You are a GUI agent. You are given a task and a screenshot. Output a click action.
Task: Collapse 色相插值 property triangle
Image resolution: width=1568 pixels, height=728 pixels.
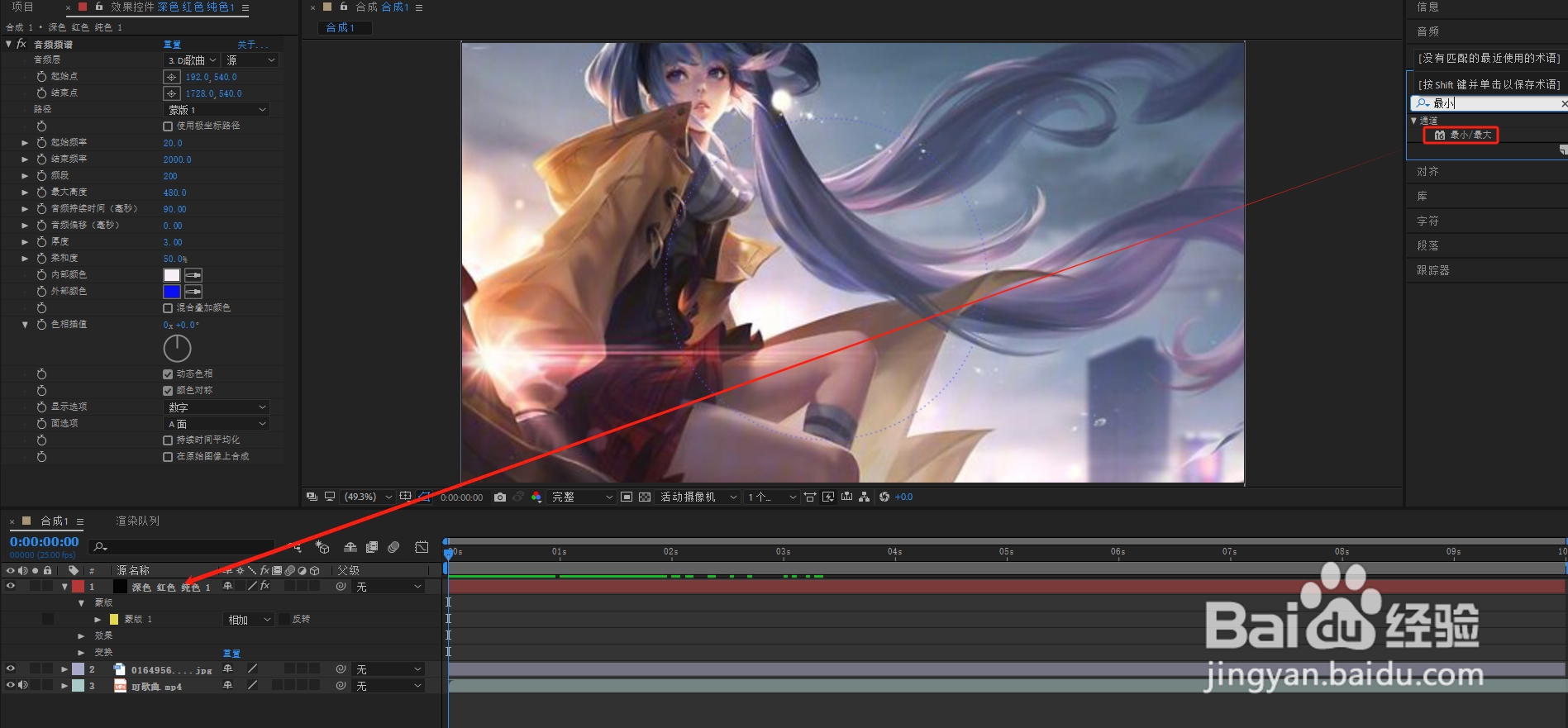click(25, 325)
